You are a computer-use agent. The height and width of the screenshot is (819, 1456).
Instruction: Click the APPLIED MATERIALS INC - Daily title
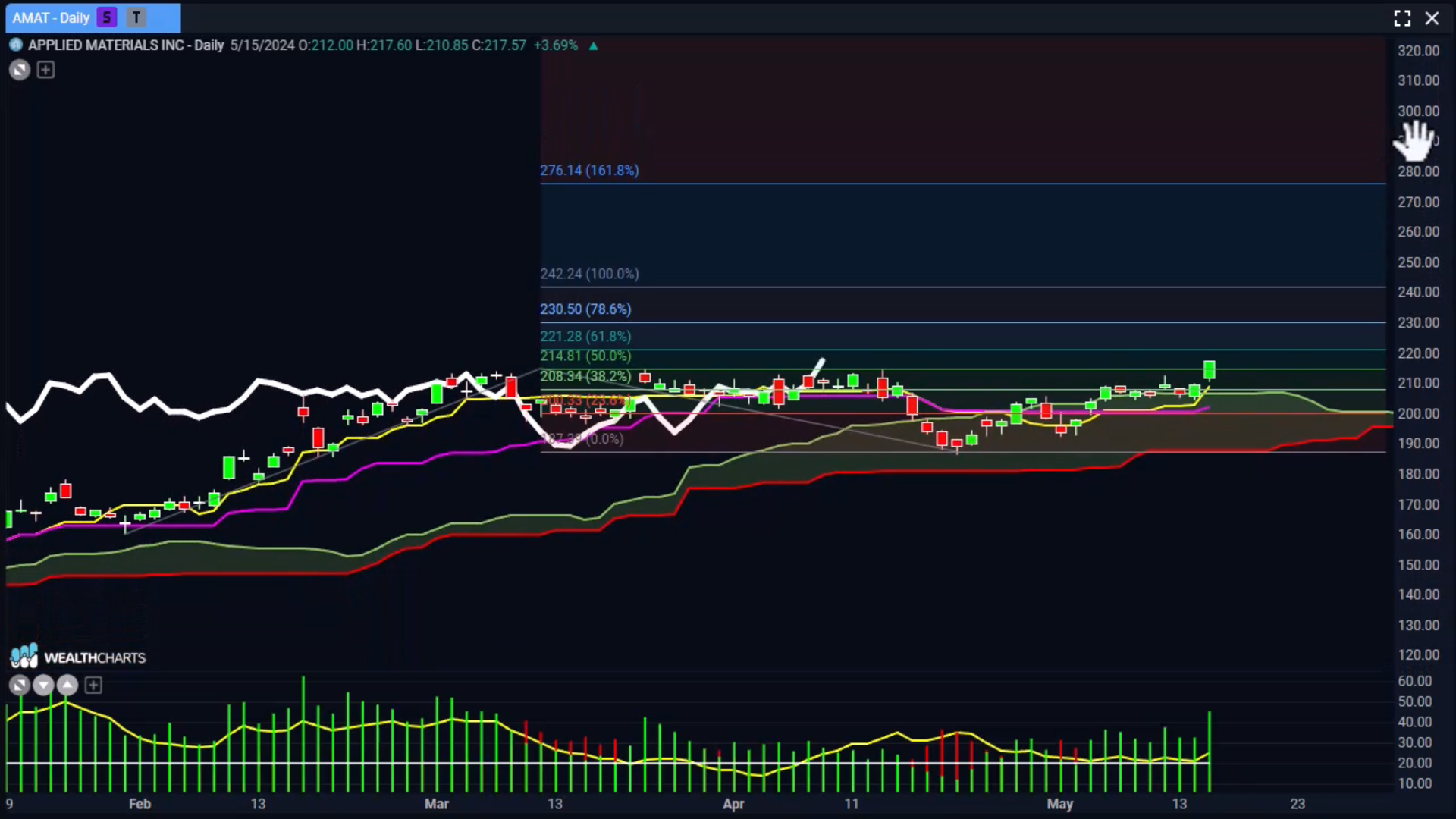pyautogui.click(x=126, y=45)
